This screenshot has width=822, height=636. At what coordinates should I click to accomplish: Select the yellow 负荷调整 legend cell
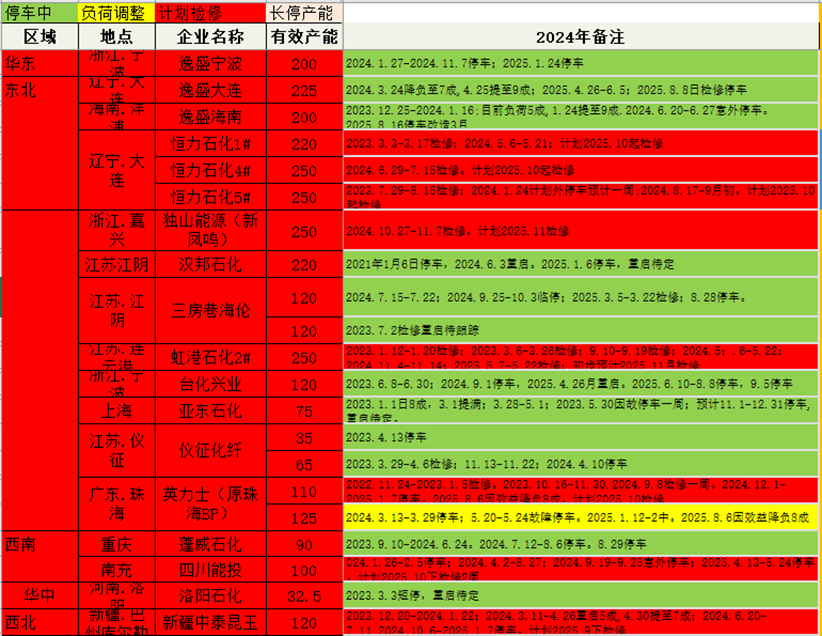point(116,13)
